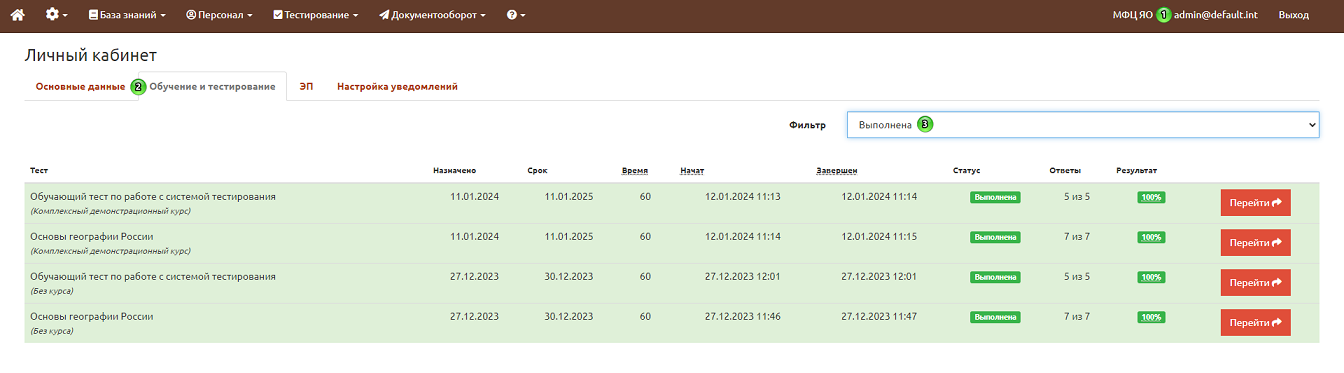Click Перейти for test started 12.01.2024 11:13
Screen dimensions: 1344x373
[x=1255, y=203]
